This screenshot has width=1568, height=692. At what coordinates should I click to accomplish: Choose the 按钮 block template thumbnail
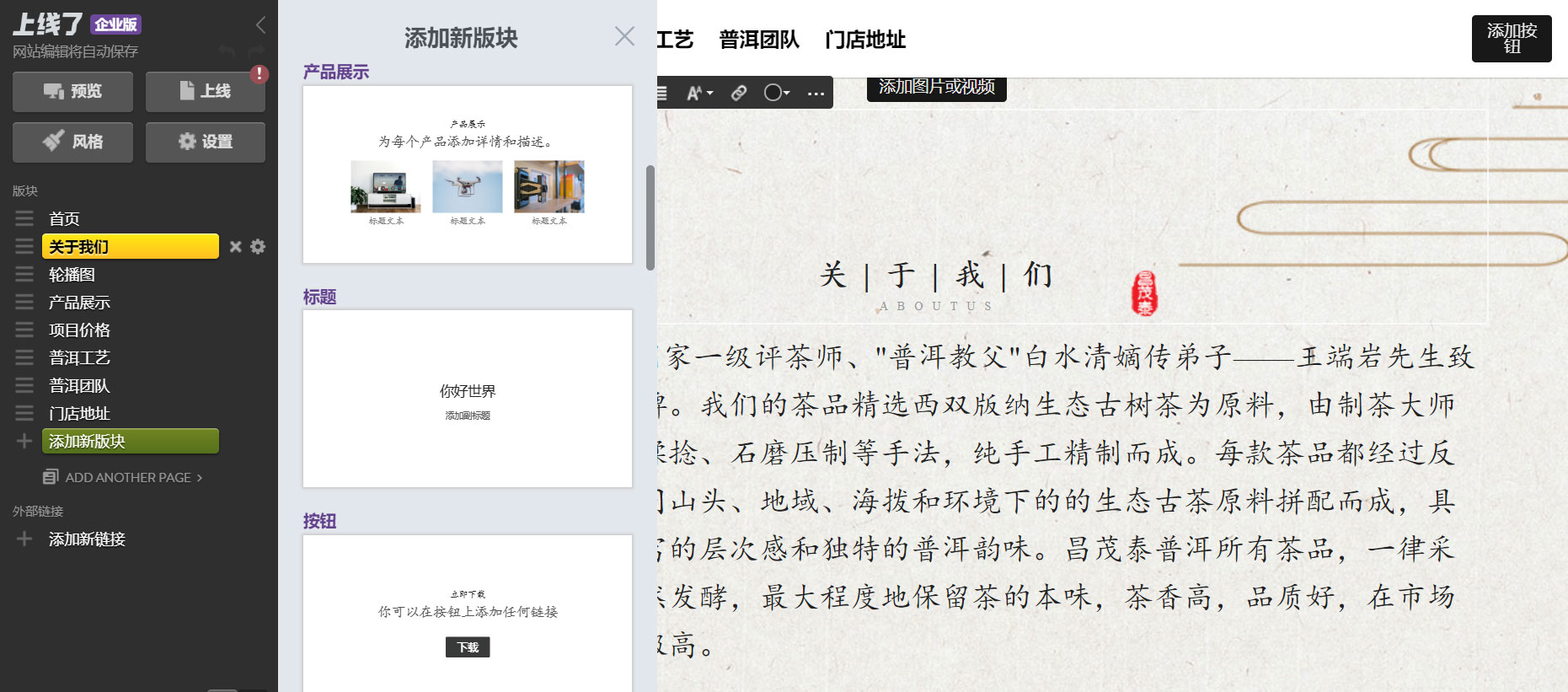468,614
